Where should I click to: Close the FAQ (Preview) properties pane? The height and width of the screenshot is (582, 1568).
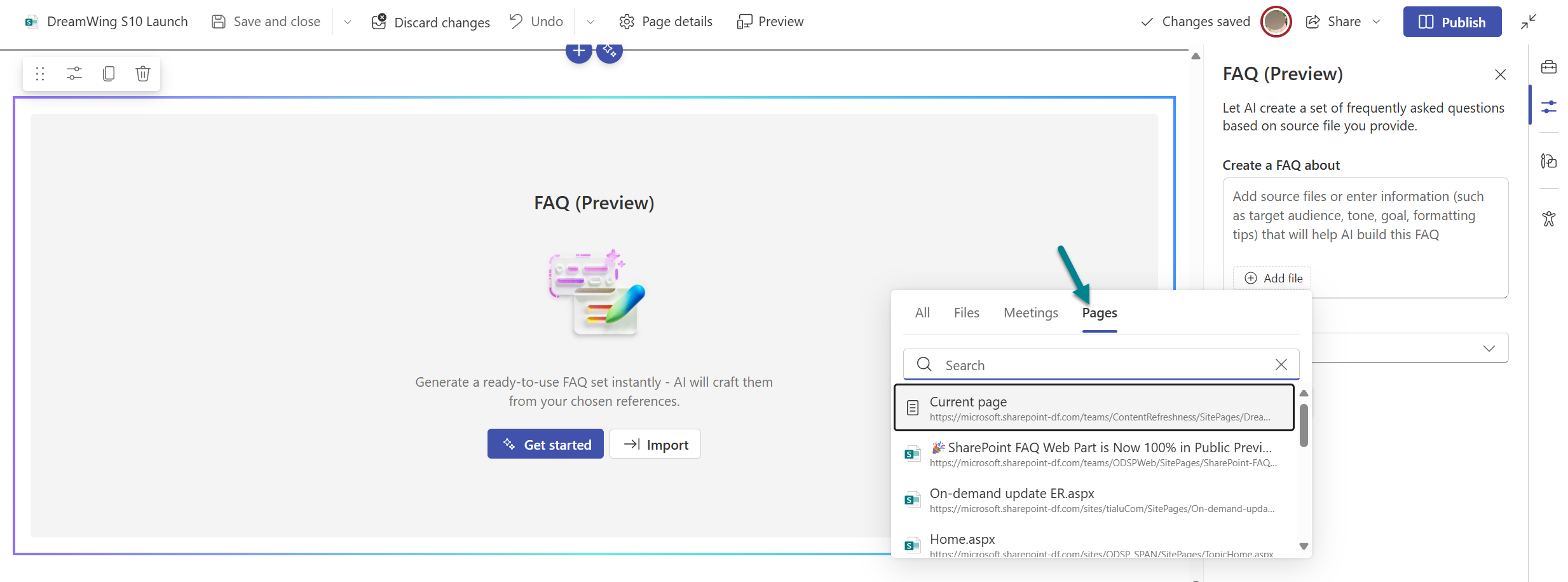pos(1500,74)
